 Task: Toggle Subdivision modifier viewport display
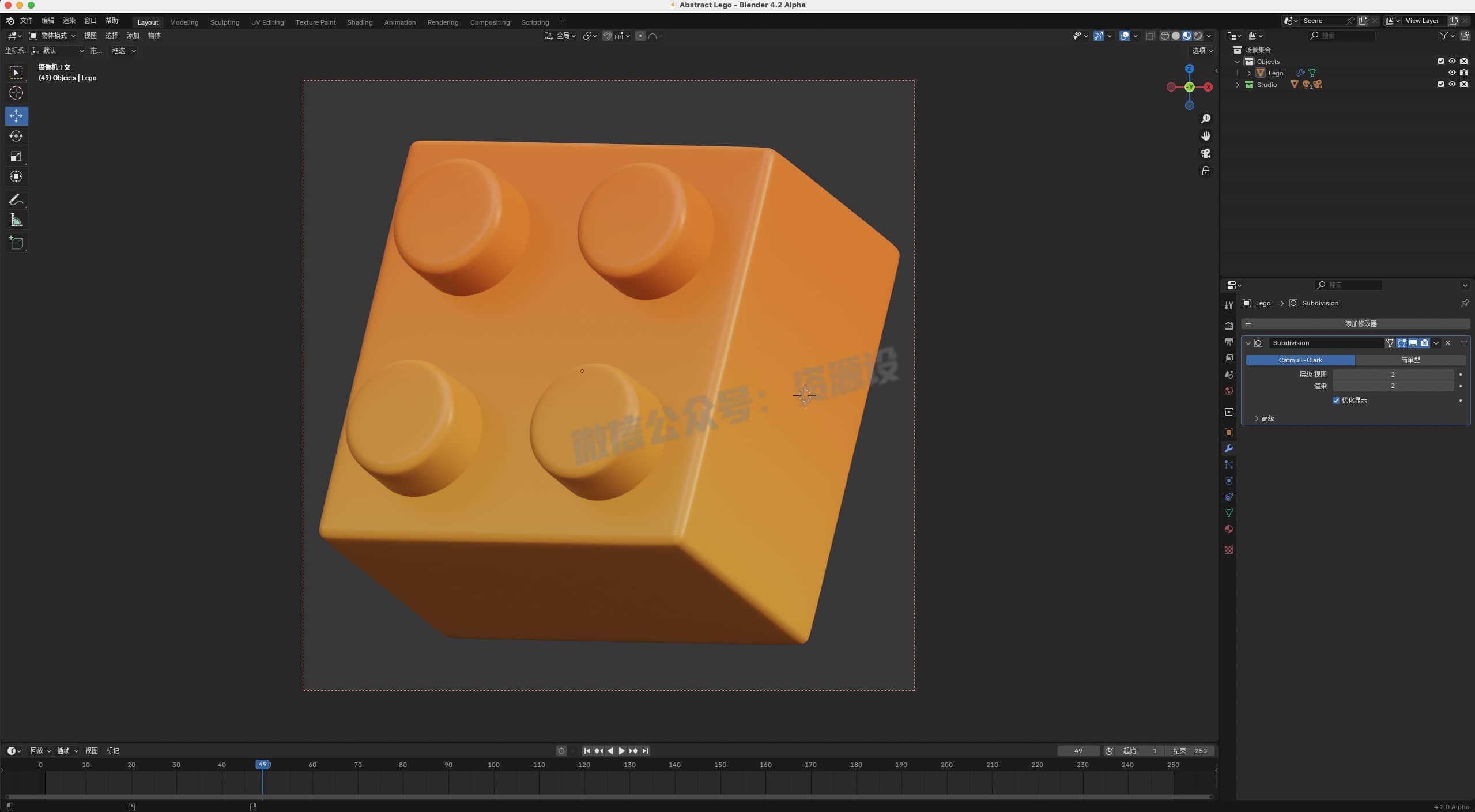click(1413, 343)
